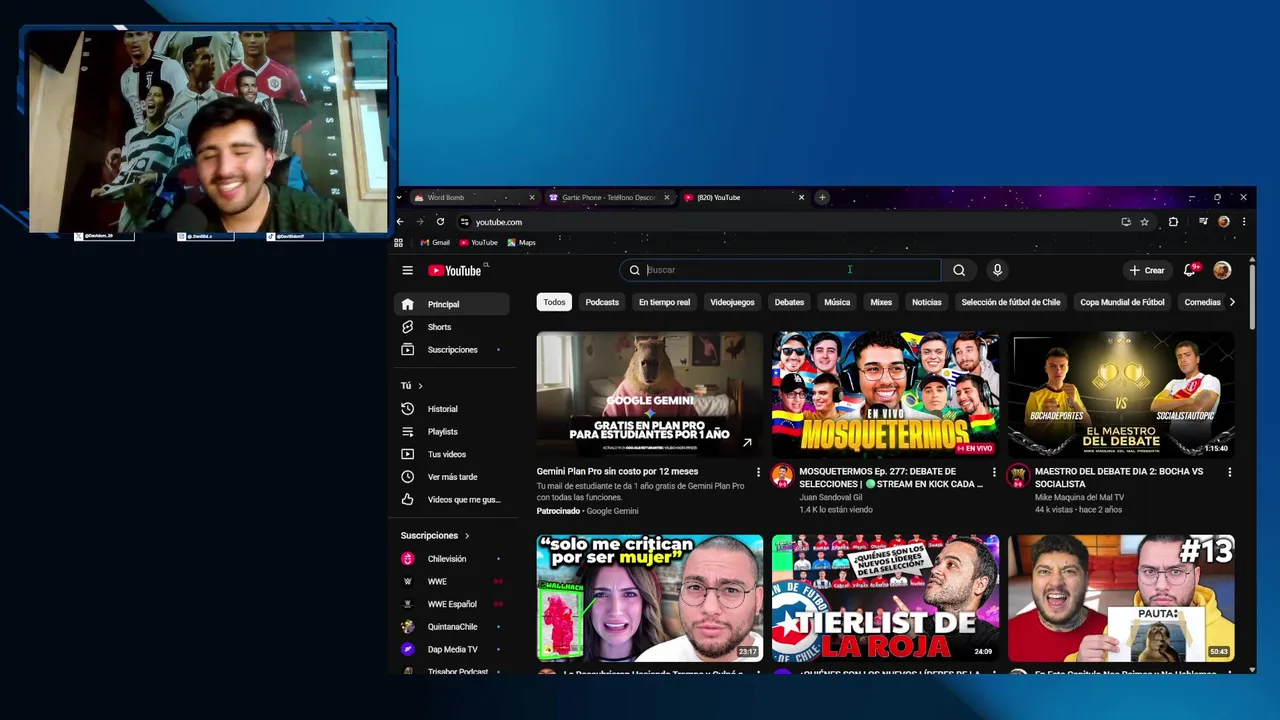The width and height of the screenshot is (1280, 720).
Task: Open YouTube notifications bell
Action: tap(1189, 270)
